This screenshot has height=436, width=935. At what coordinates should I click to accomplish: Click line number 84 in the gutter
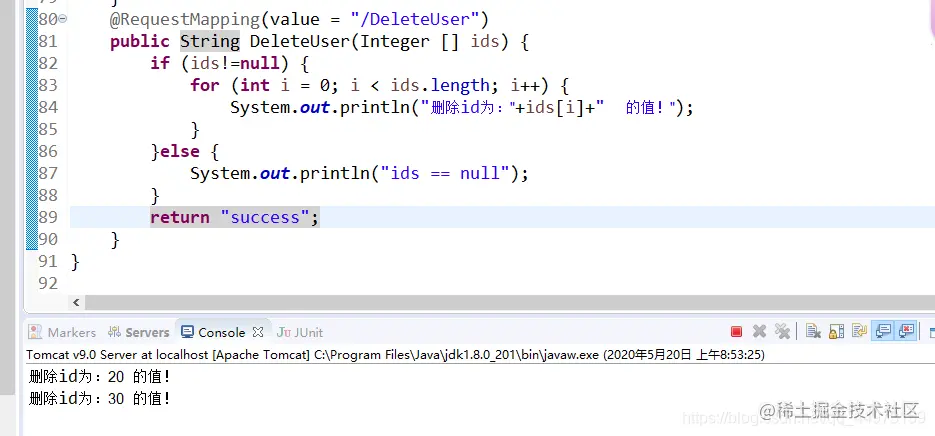[48, 107]
